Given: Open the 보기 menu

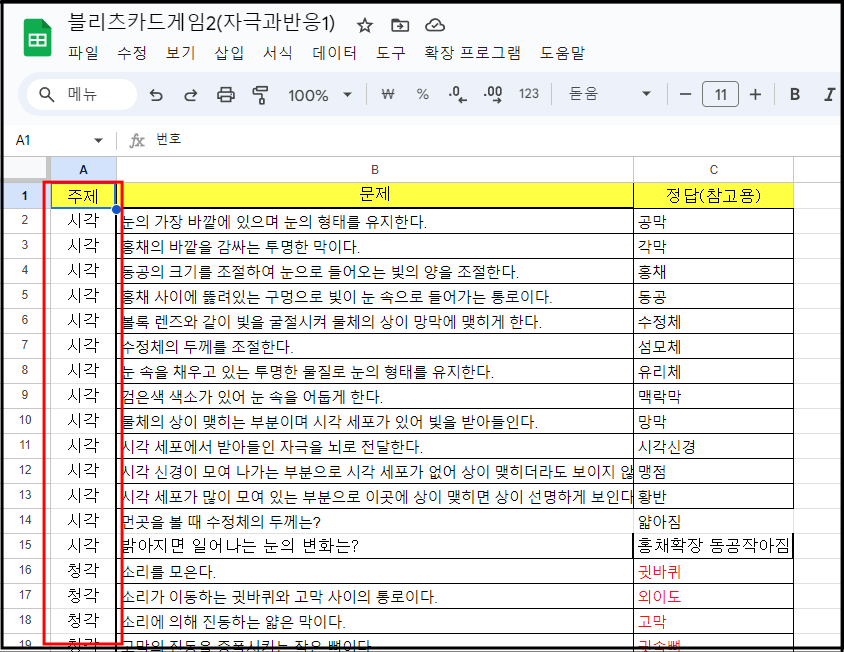Looking at the screenshot, I should [x=180, y=53].
